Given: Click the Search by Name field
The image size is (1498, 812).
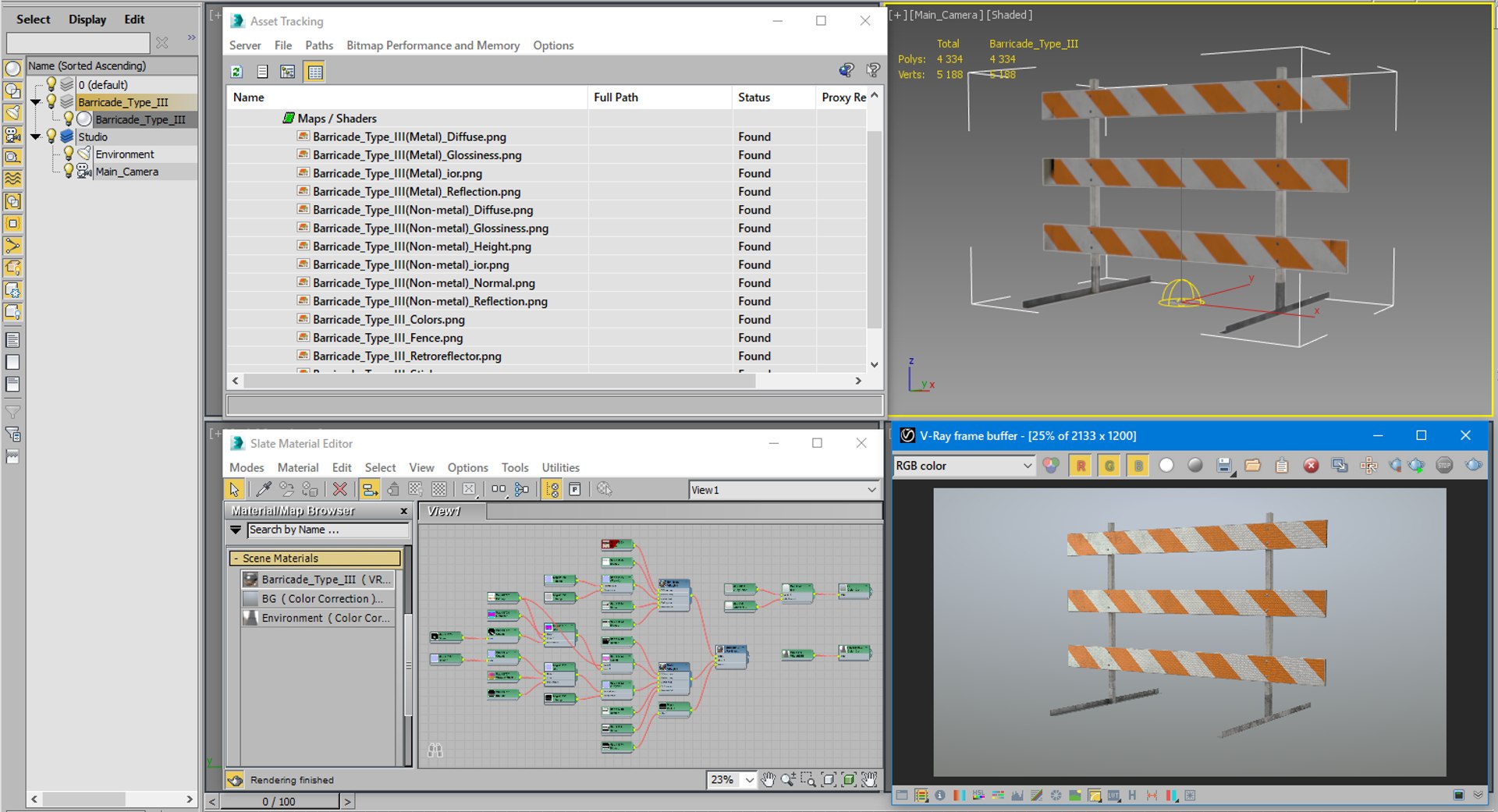Looking at the screenshot, I should point(328,530).
